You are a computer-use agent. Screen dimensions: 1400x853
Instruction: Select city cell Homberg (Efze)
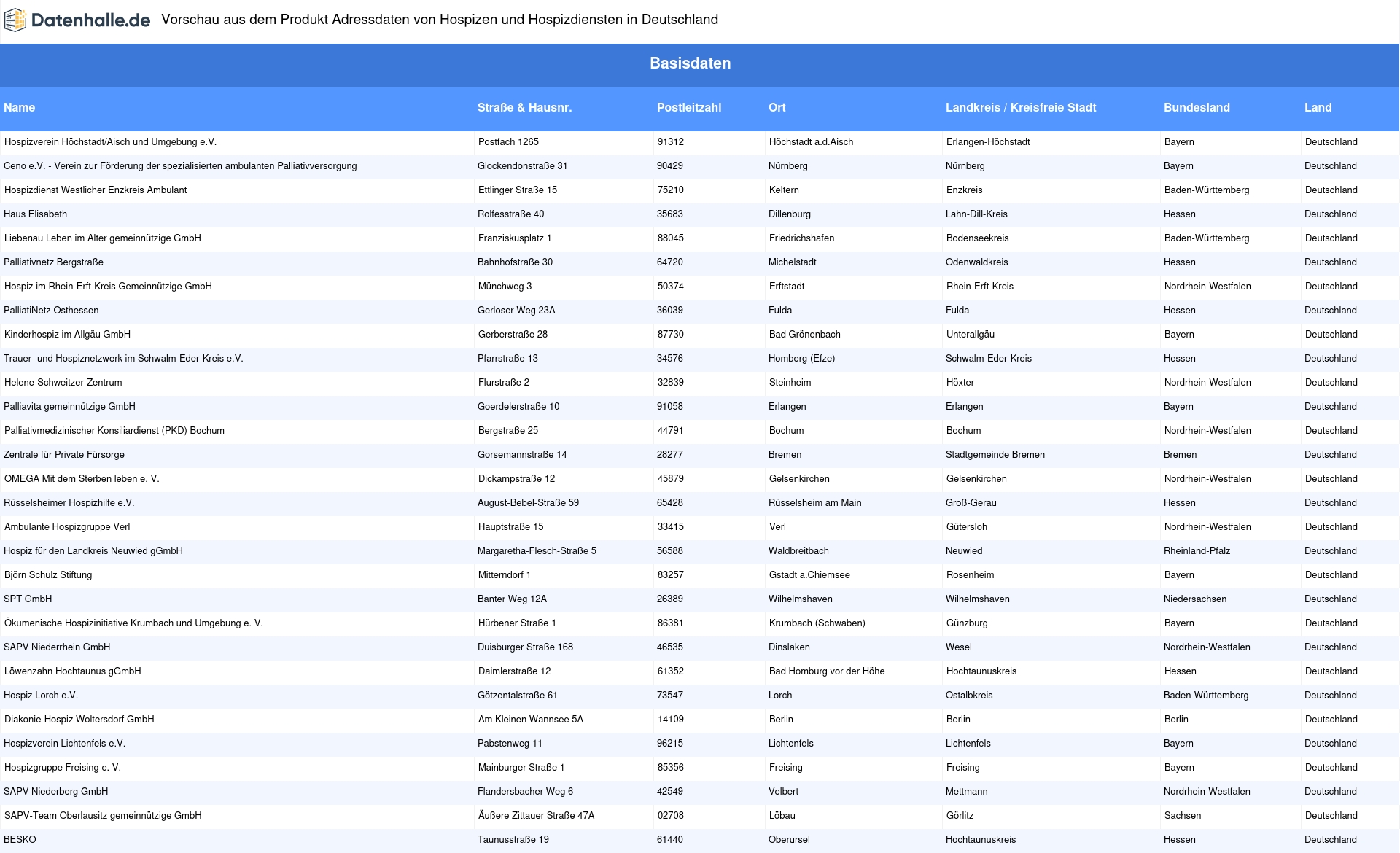(801, 359)
